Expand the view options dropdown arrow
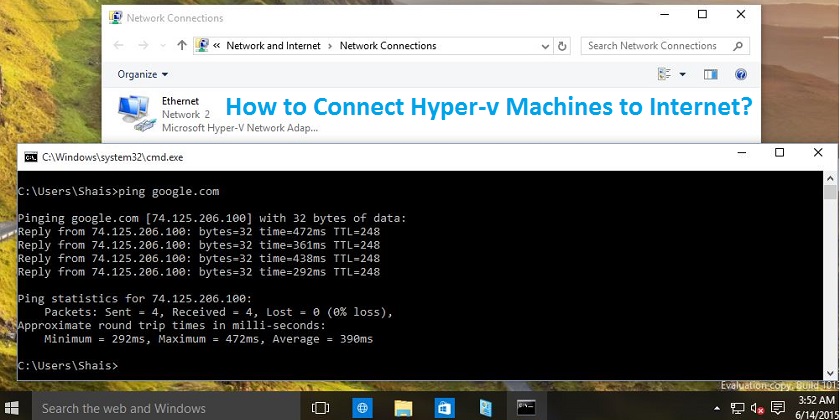Image resolution: width=840 pixels, height=420 pixels. (682, 74)
